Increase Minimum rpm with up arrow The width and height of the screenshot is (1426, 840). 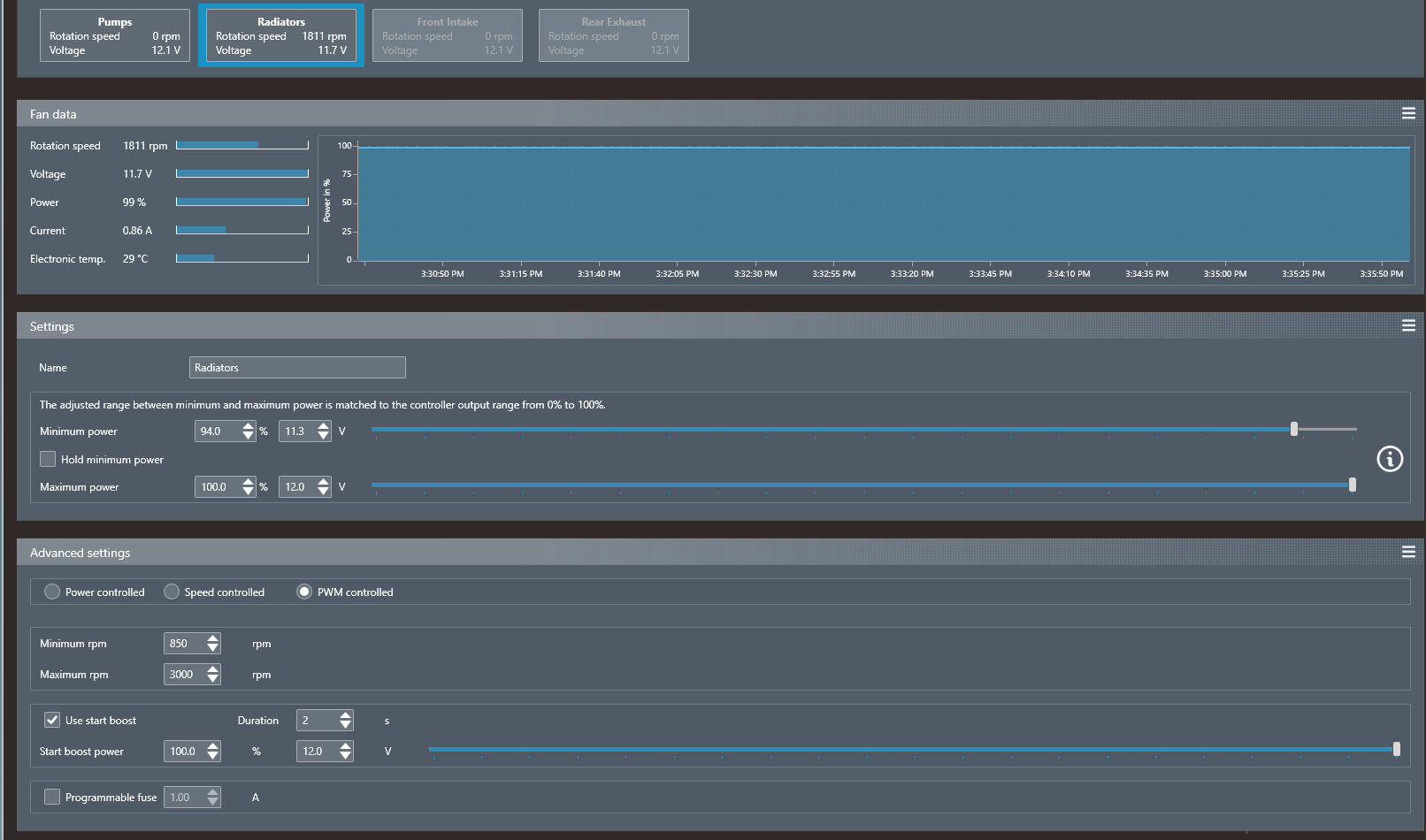(x=212, y=638)
